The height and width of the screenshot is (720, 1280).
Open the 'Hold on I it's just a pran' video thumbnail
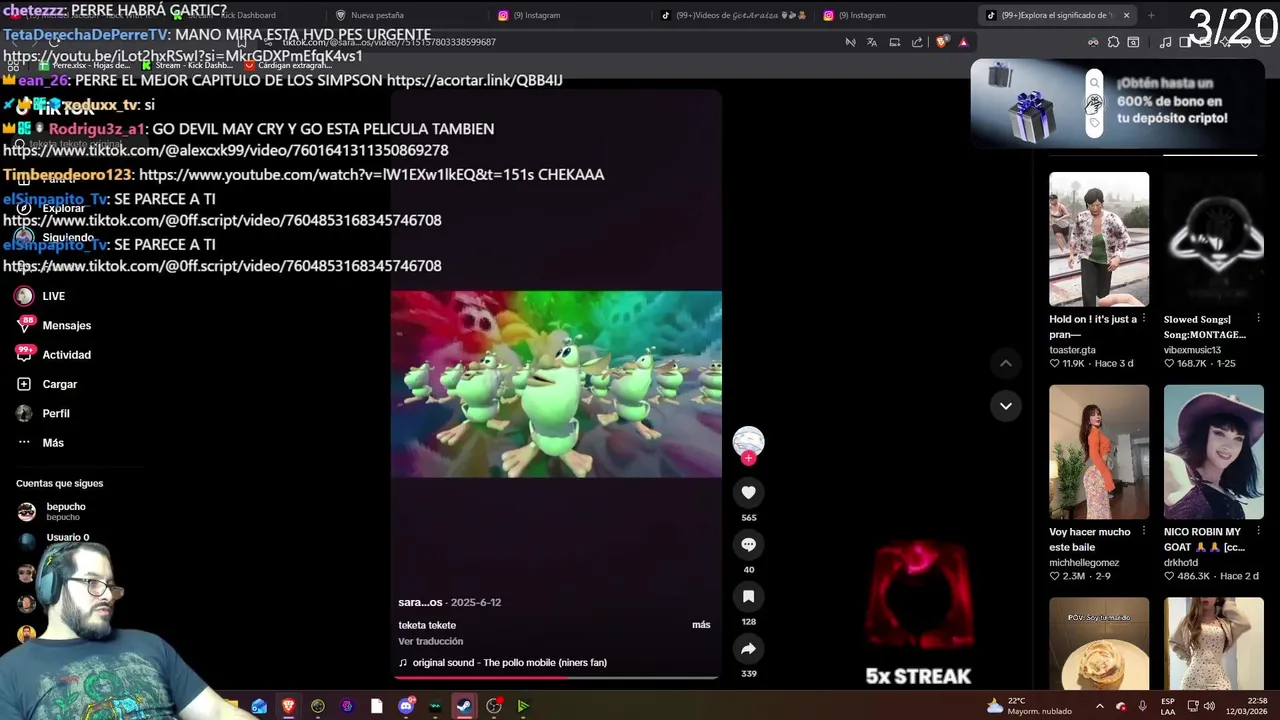pyautogui.click(x=1098, y=239)
